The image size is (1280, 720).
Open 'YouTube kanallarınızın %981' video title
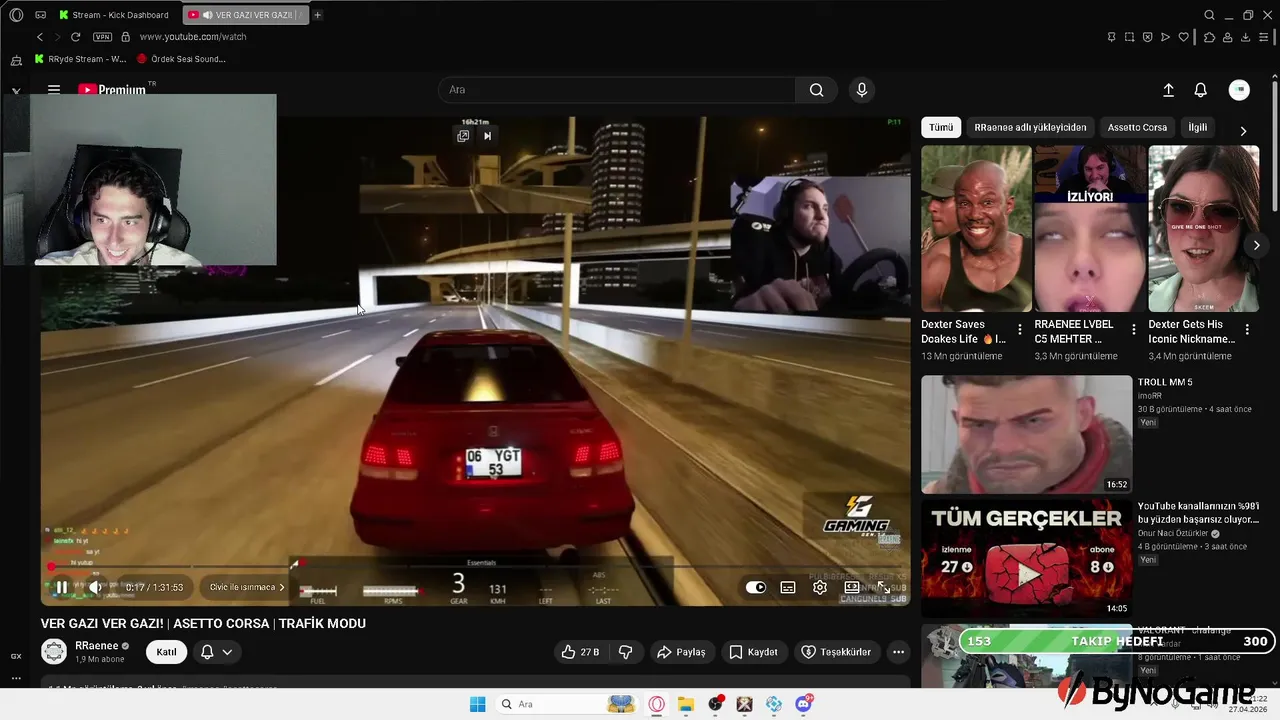point(1198,512)
